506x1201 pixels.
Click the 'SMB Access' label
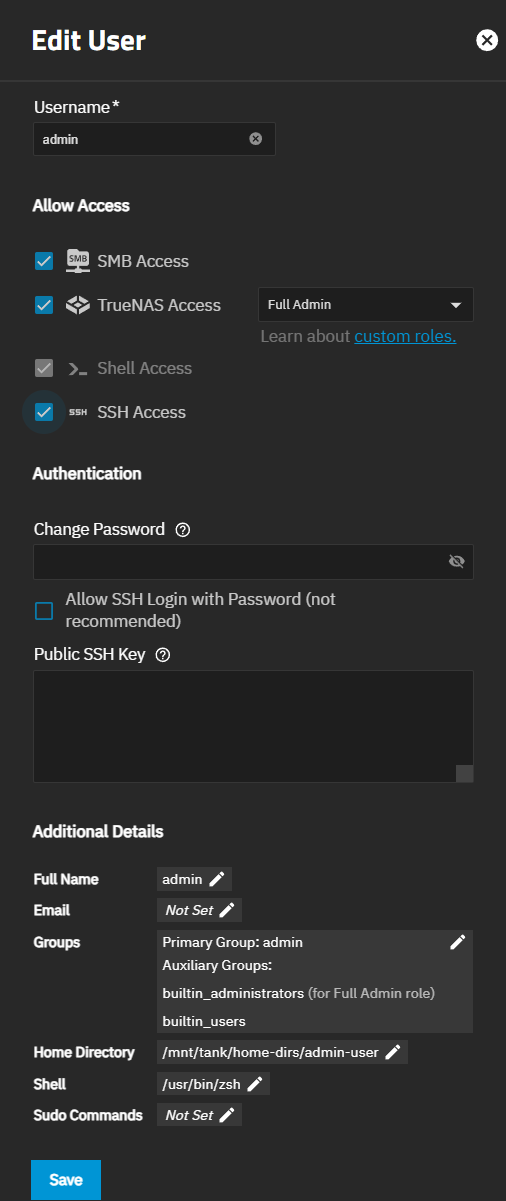tap(143, 261)
